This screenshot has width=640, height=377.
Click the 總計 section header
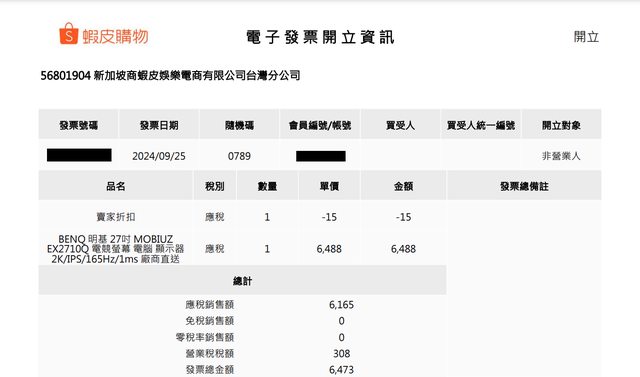pyautogui.click(x=242, y=281)
